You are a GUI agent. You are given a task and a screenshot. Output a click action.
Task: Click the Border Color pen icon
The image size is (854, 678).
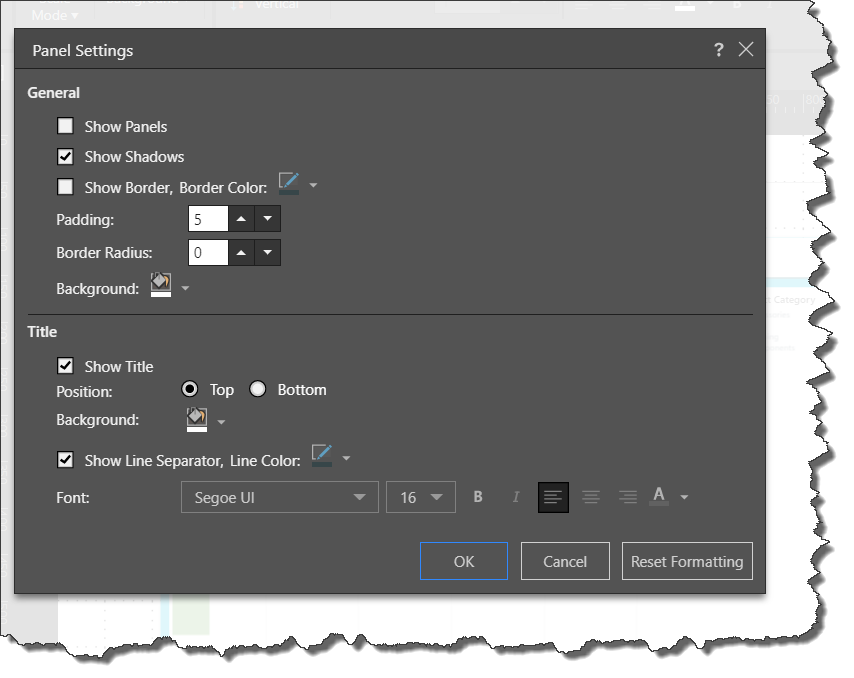pos(289,184)
